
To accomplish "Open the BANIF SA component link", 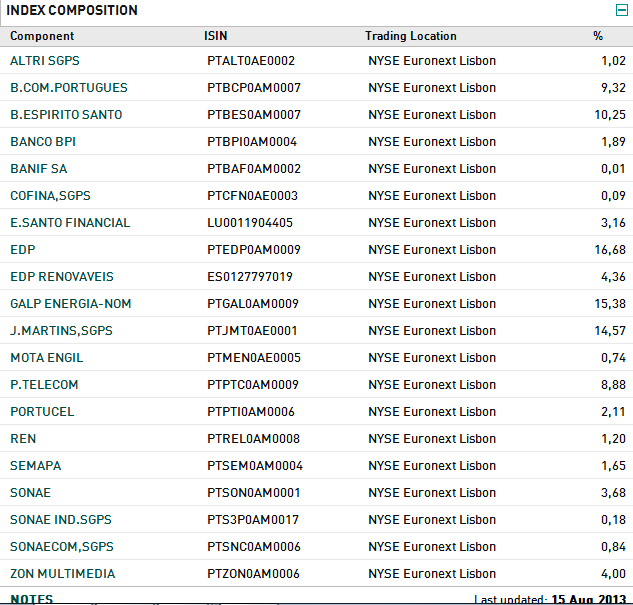I will tap(39, 169).
